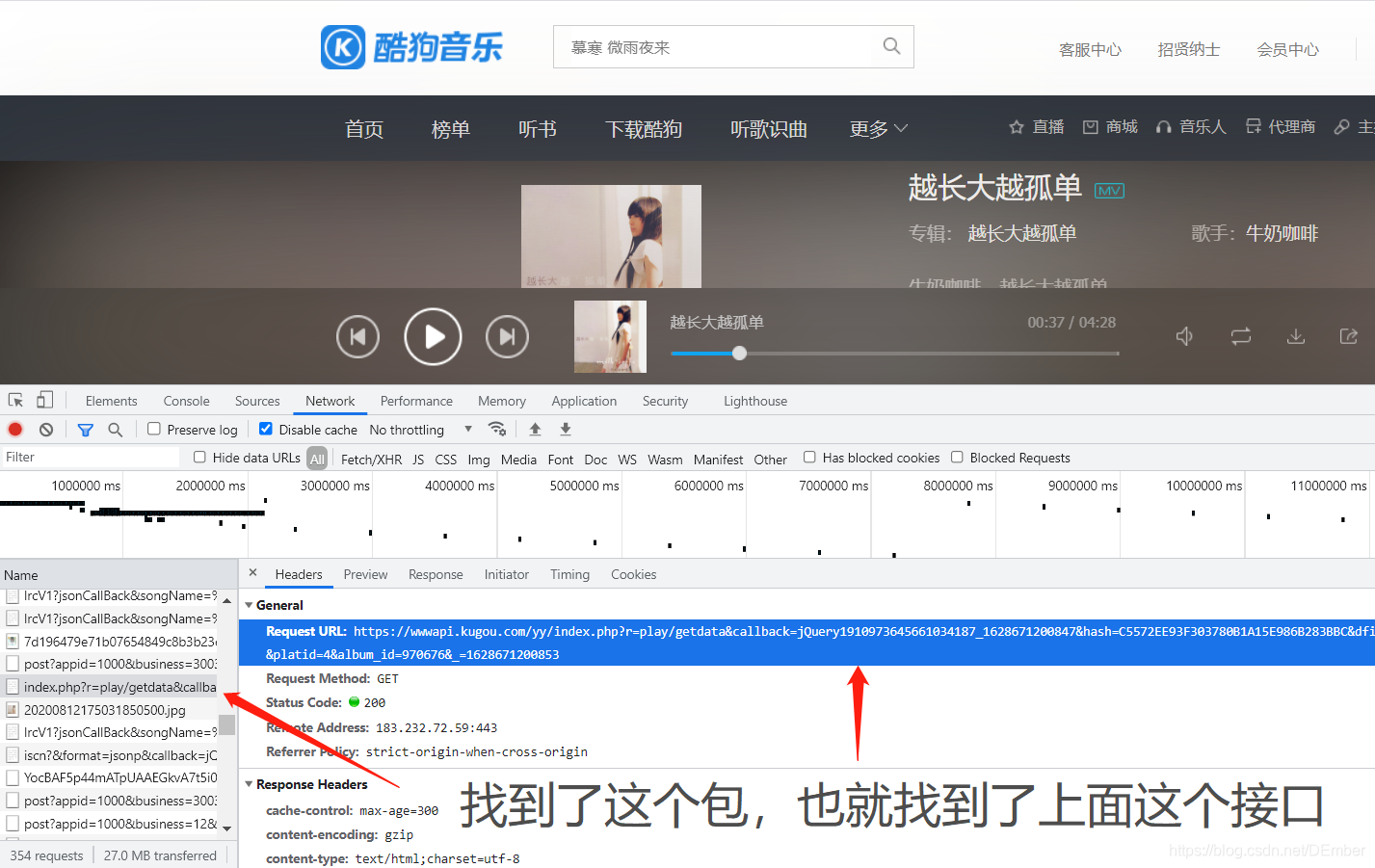The image size is (1375, 868).
Task: Open 下载酷狗 navigation link
Action: click(x=644, y=128)
